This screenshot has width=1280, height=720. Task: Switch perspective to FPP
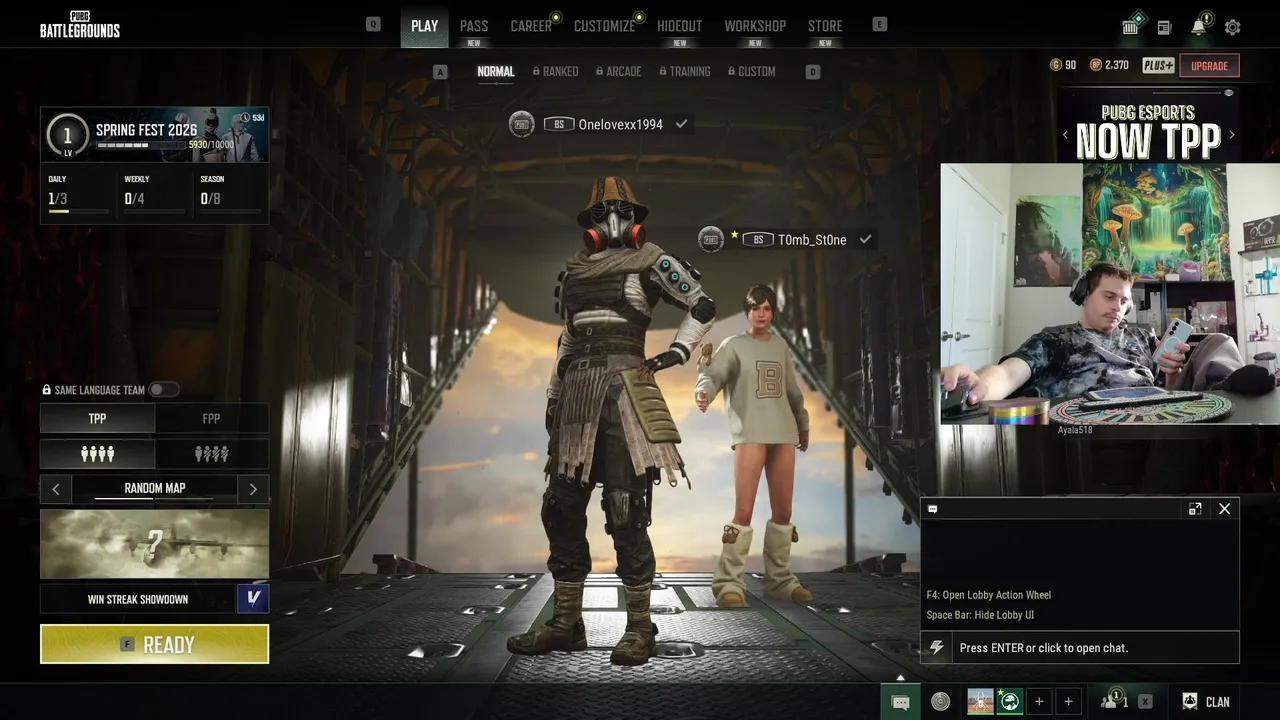(212, 418)
